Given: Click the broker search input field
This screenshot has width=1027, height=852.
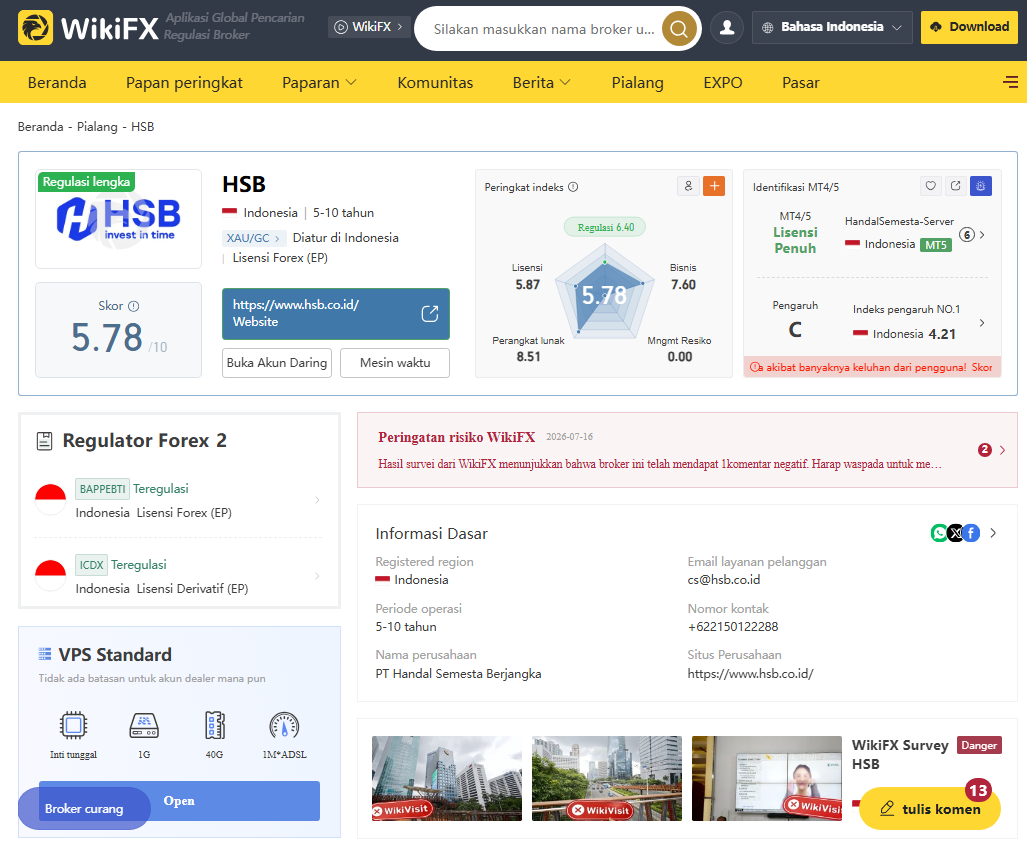Looking at the screenshot, I should tap(544, 29).
